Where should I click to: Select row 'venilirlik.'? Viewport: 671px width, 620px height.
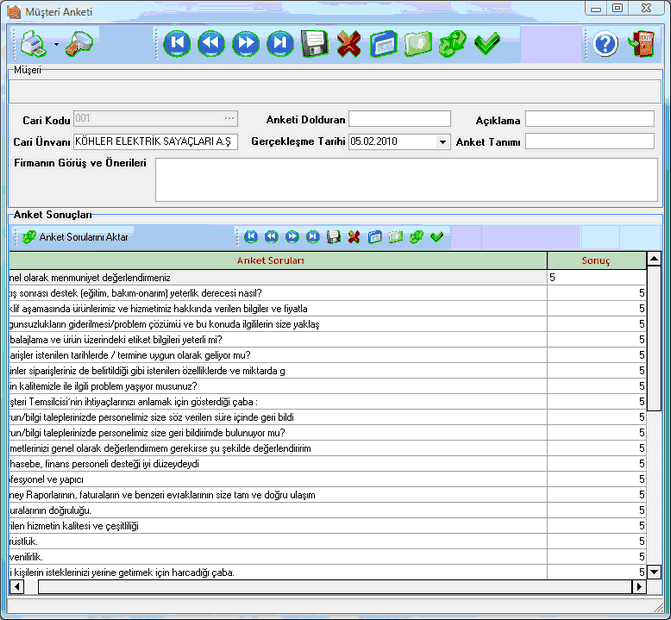click(x=327, y=557)
